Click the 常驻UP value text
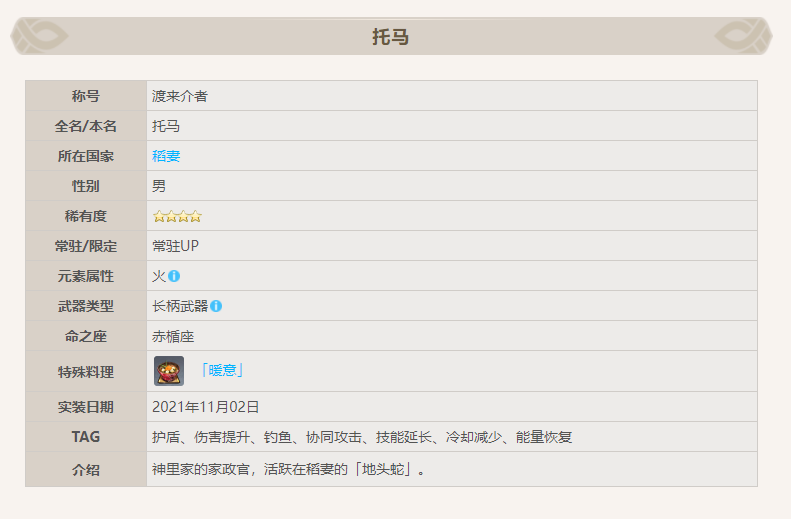 click(x=176, y=246)
